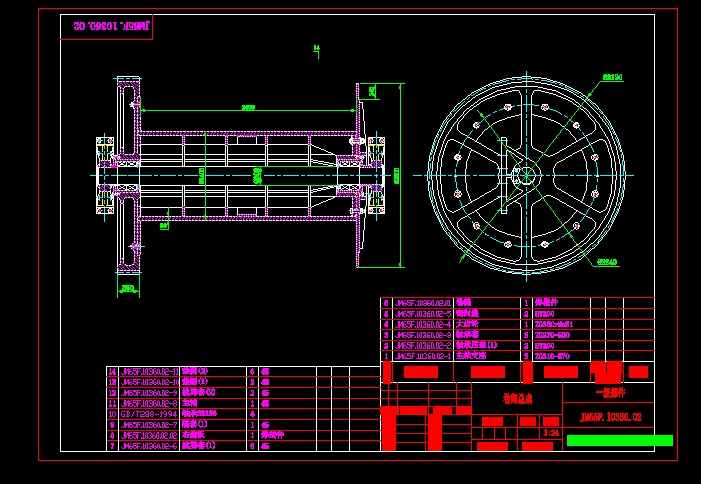The width and height of the screenshot is (701, 484).
Task: Select the 大齿轮 part name in row 4
Action: pyautogui.click(x=467, y=324)
